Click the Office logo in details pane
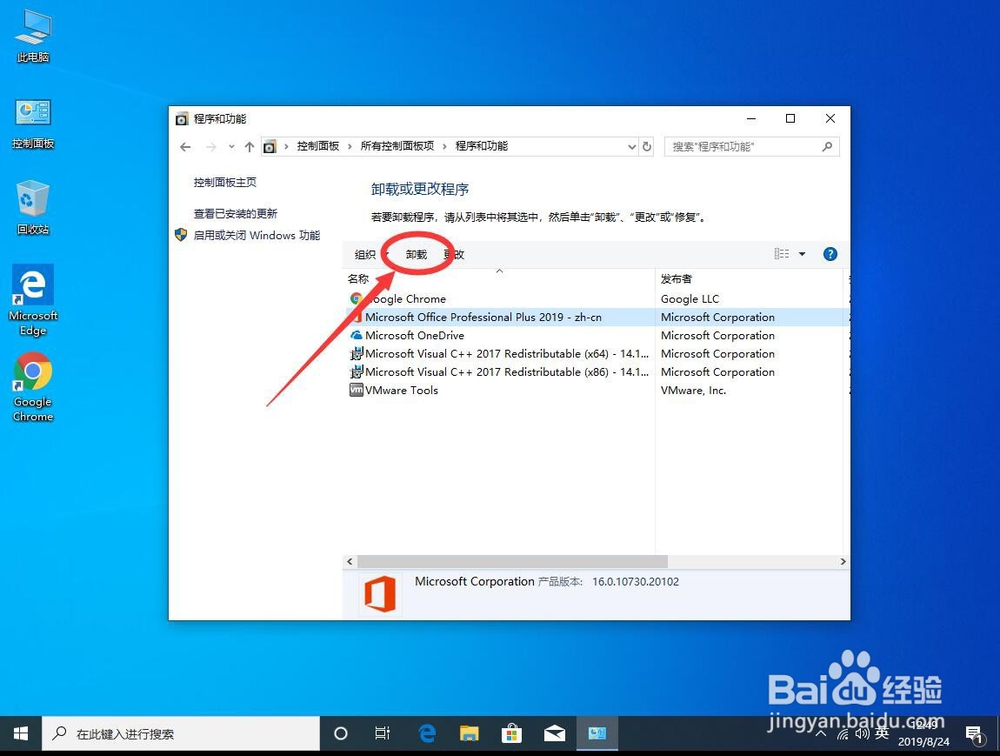1000x756 pixels. point(380,593)
